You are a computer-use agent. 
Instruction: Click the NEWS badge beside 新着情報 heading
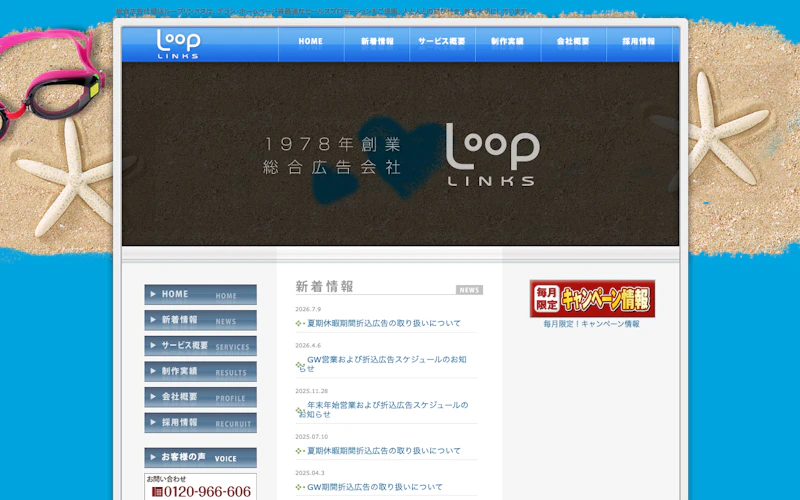tap(469, 290)
